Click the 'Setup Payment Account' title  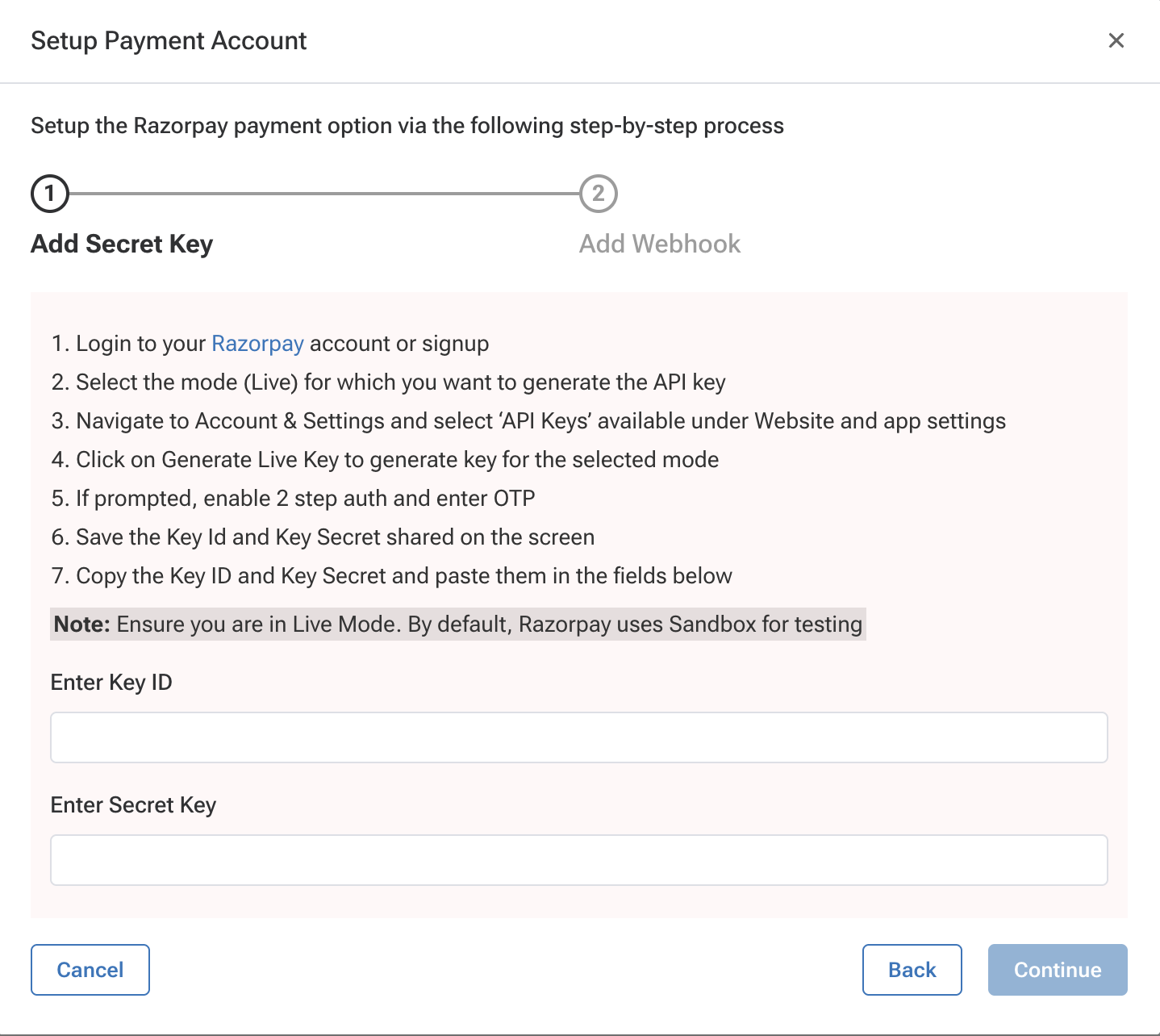pos(169,40)
